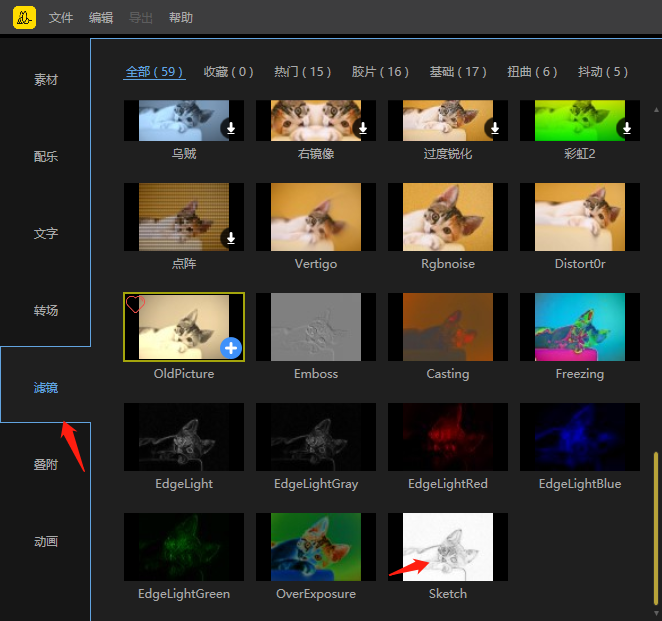Open the 帮助 menu
Screen dimensions: 662x621
click(181, 18)
